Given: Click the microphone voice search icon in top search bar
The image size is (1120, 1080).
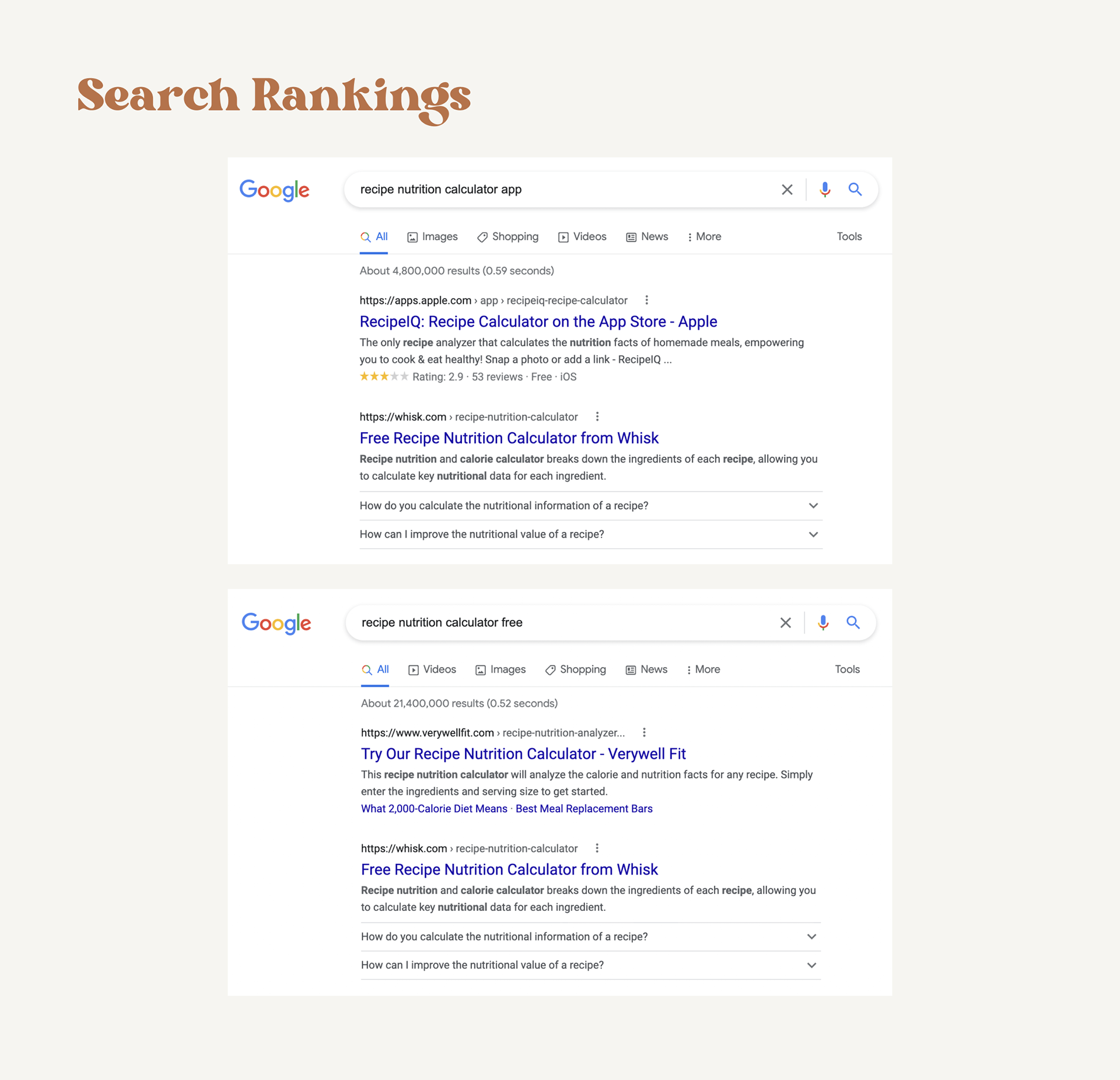Looking at the screenshot, I should [x=825, y=190].
